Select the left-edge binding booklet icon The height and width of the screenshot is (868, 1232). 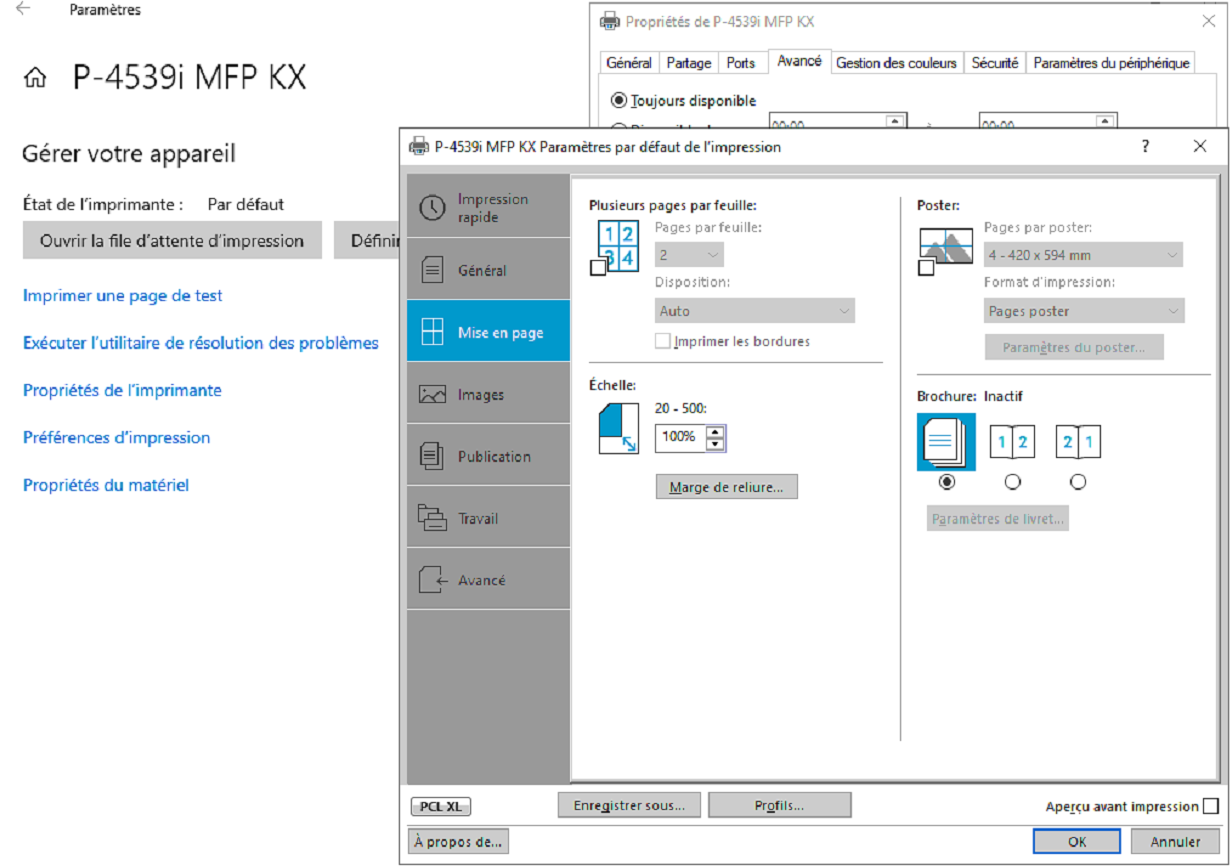tap(1012, 441)
